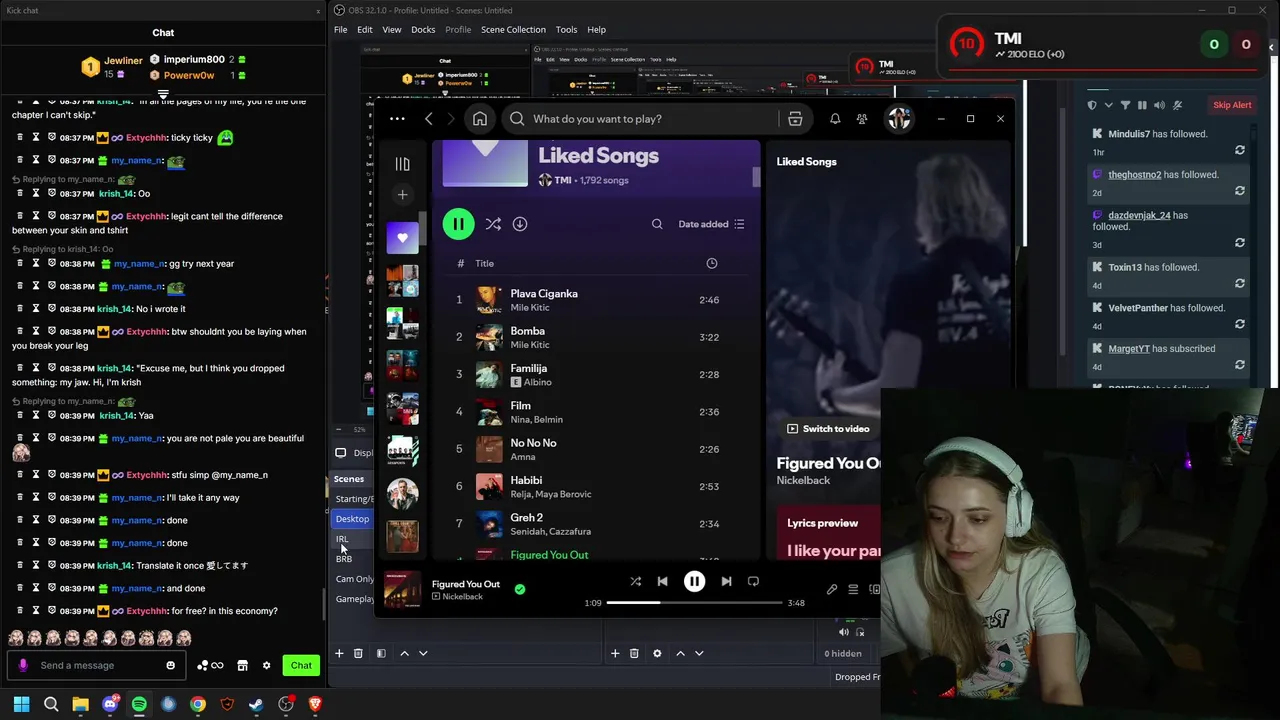Move the scene up with the arrow
Screen dimensions: 1280x720
coord(404,653)
